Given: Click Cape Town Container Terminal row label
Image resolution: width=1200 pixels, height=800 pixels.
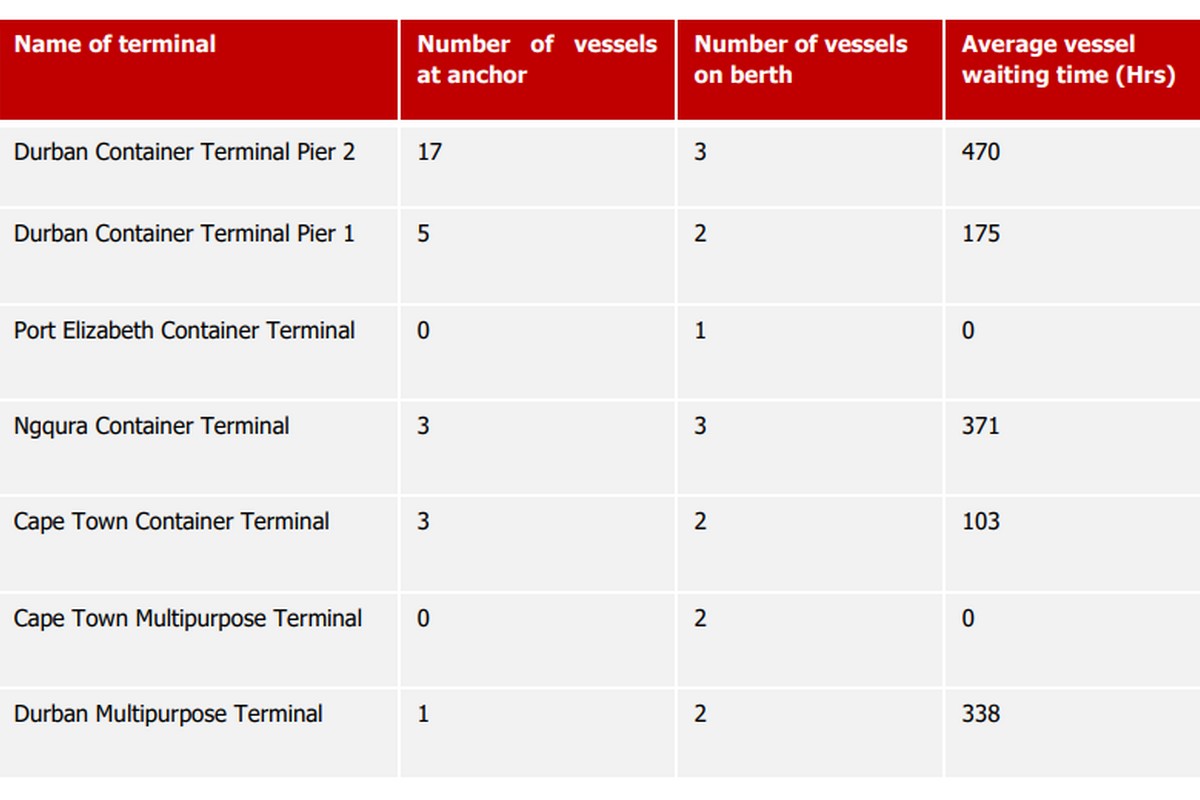Looking at the screenshot, I should coord(171,522).
